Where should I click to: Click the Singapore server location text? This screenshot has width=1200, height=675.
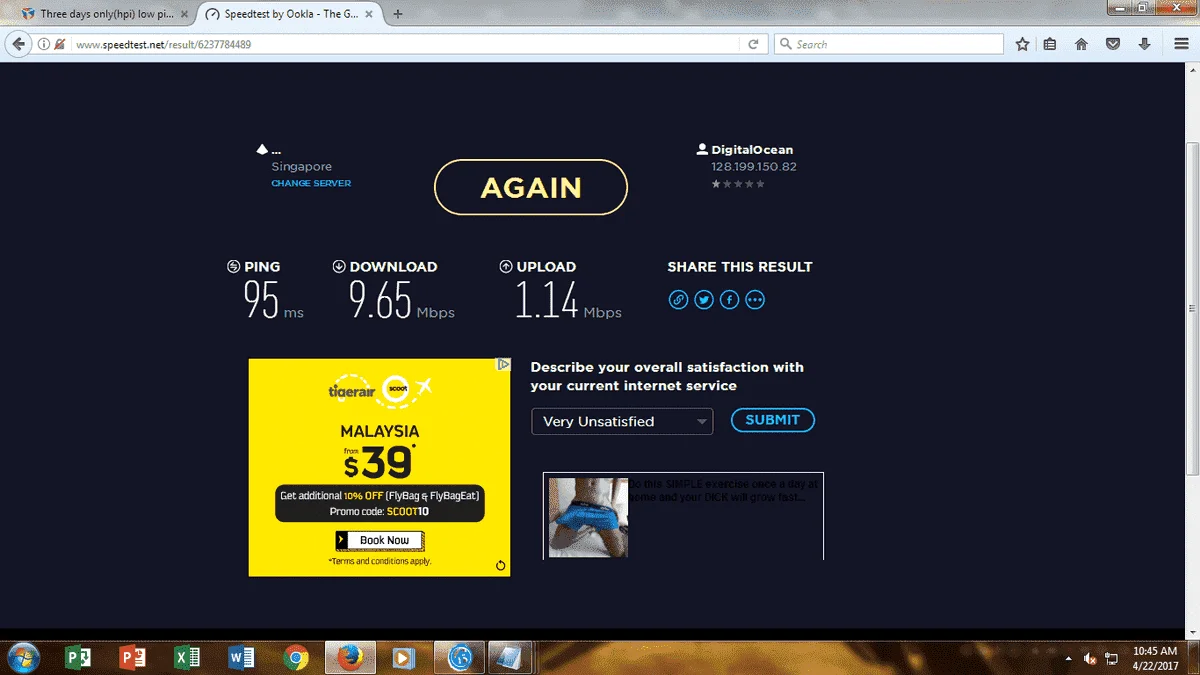coord(301,167)
